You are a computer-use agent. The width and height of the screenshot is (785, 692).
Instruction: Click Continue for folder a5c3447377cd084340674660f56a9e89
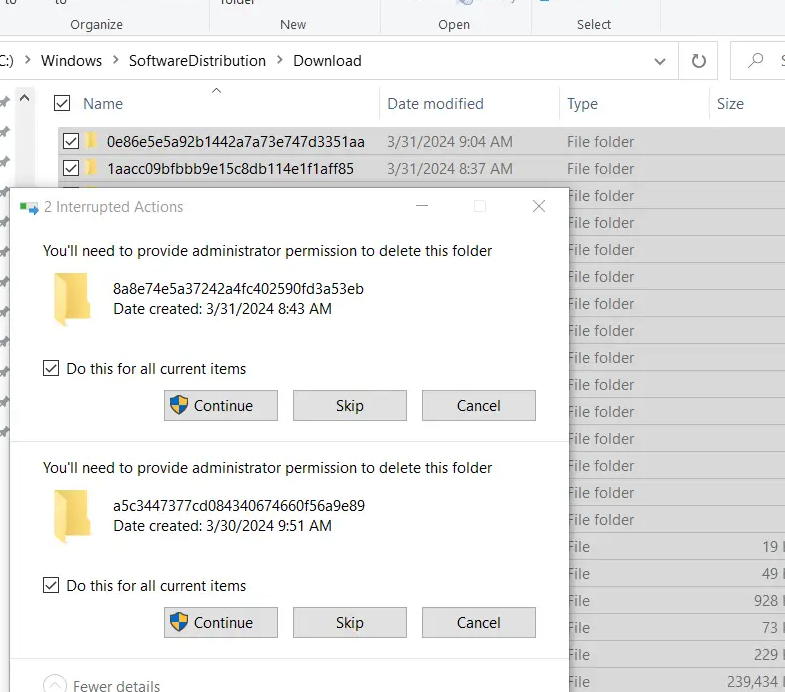pyautogui.click(x=221, y=622)
